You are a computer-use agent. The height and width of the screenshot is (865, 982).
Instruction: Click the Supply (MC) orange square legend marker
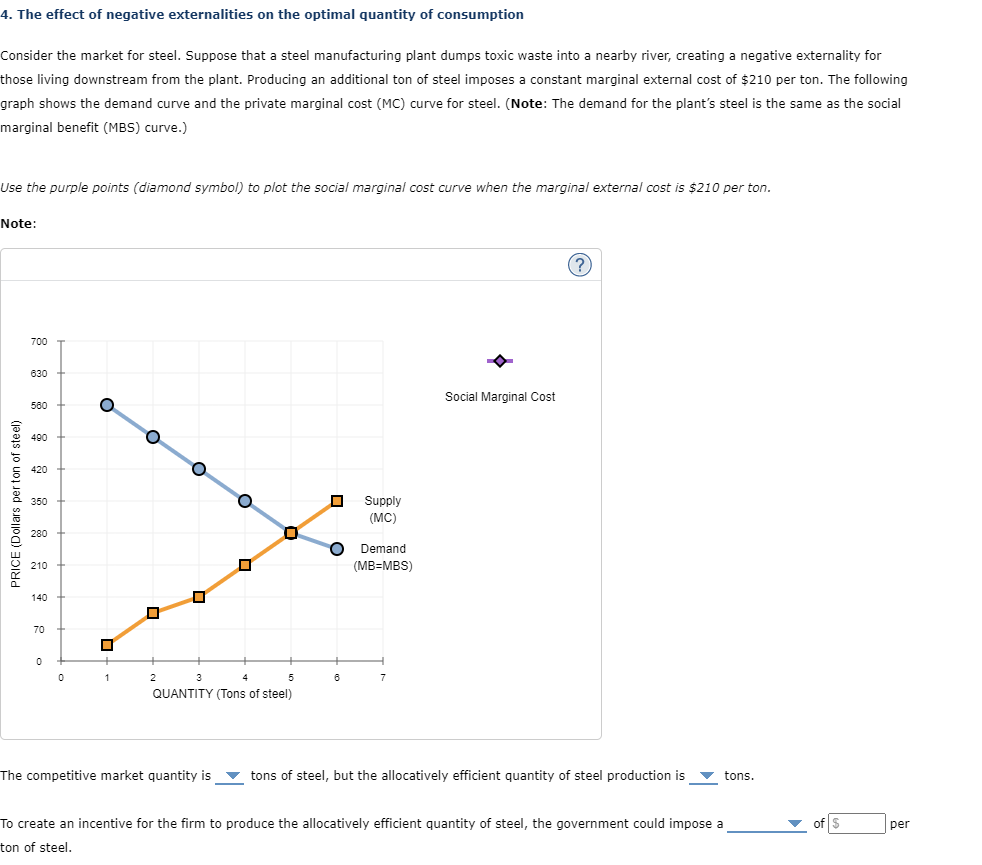tap(337, 500)
